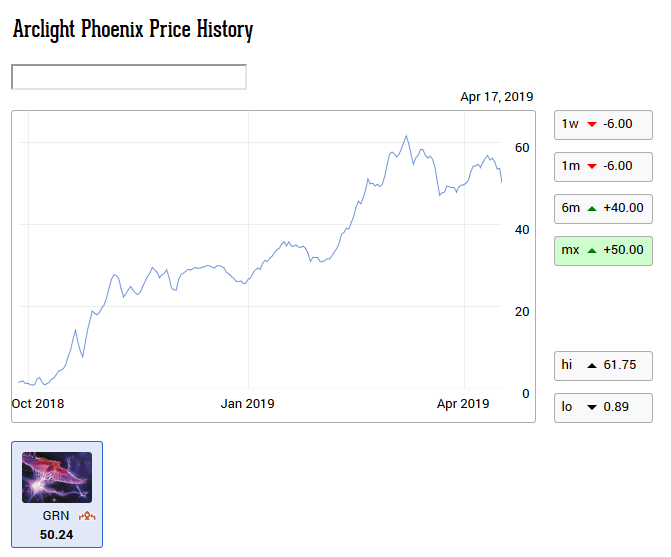Open the Arclight Phoenix card art thumbnail

click(57, 477)
